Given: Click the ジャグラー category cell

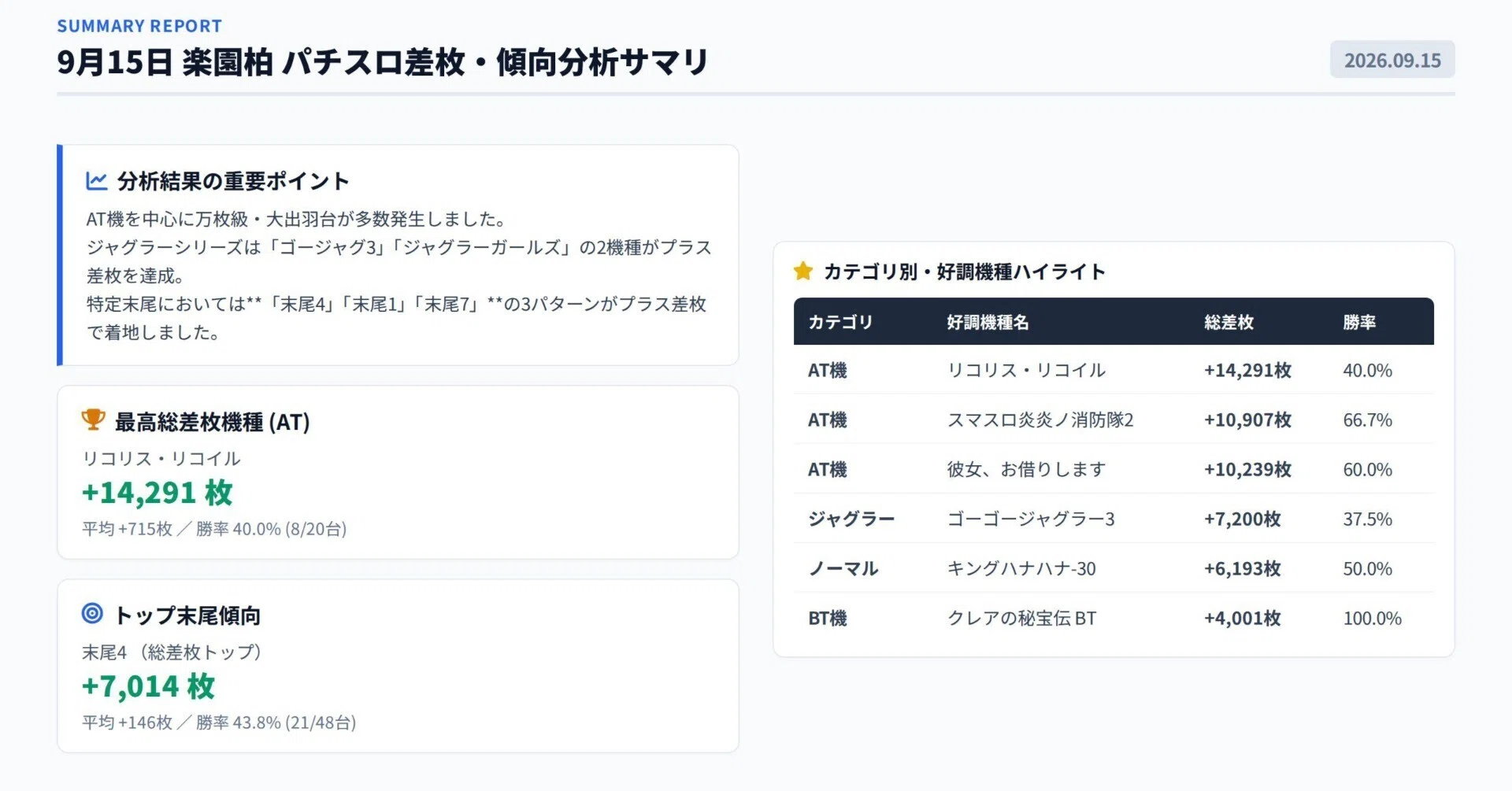Looking at the screenshot, I should (851, 519).
